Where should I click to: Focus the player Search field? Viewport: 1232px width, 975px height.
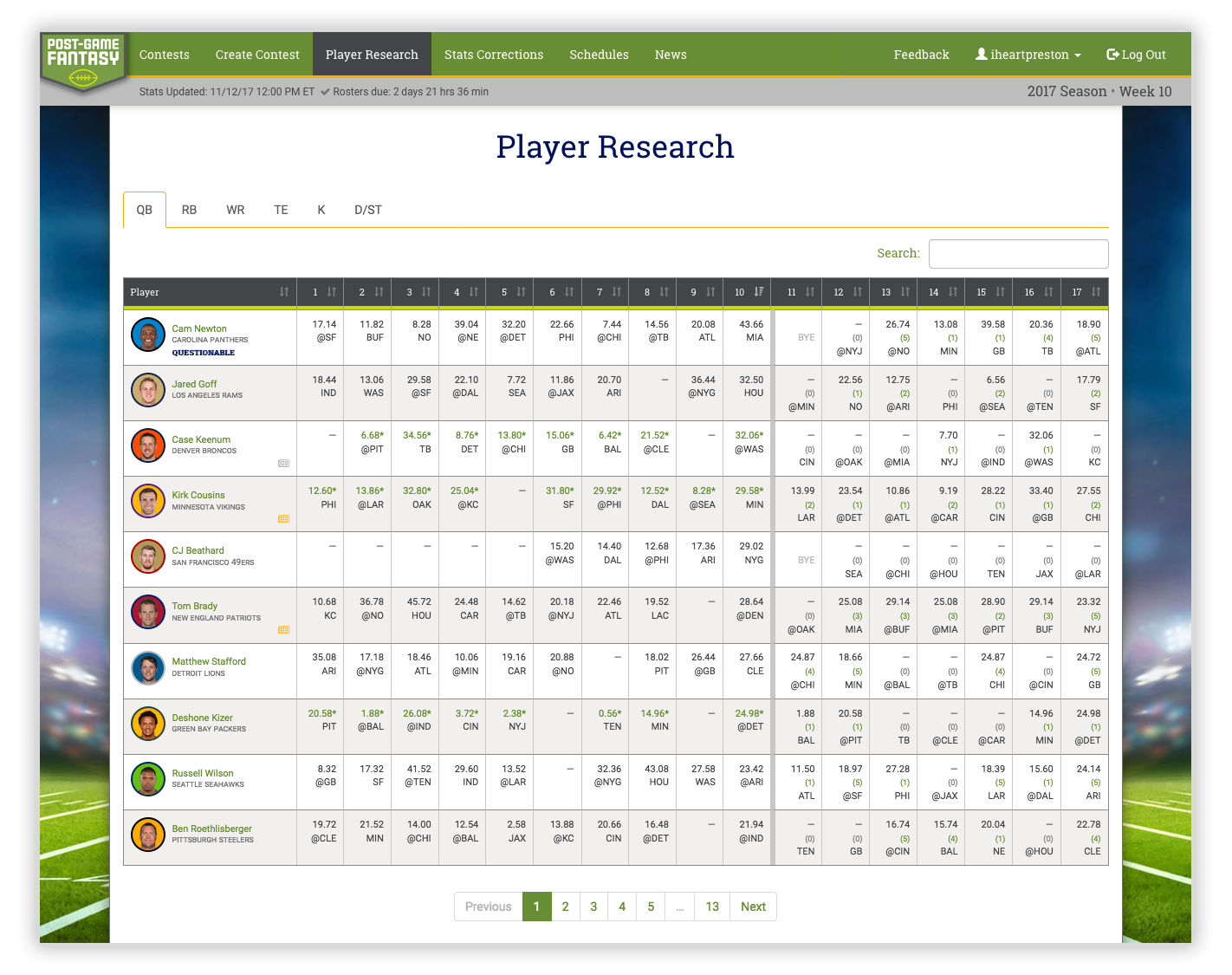(x=1018, y=254)
